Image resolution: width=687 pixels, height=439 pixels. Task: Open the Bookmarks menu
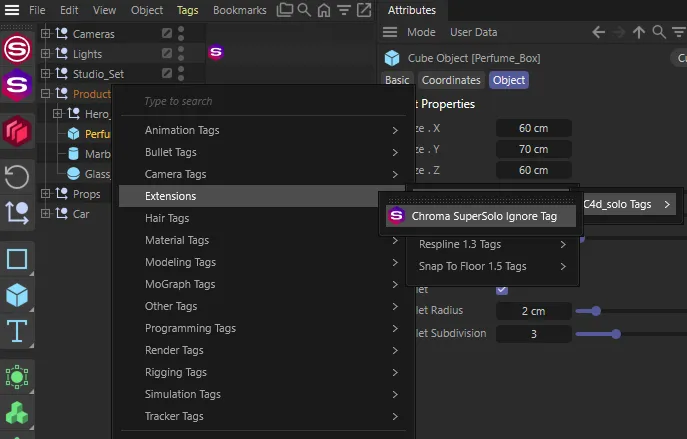(x=240, y=10)
